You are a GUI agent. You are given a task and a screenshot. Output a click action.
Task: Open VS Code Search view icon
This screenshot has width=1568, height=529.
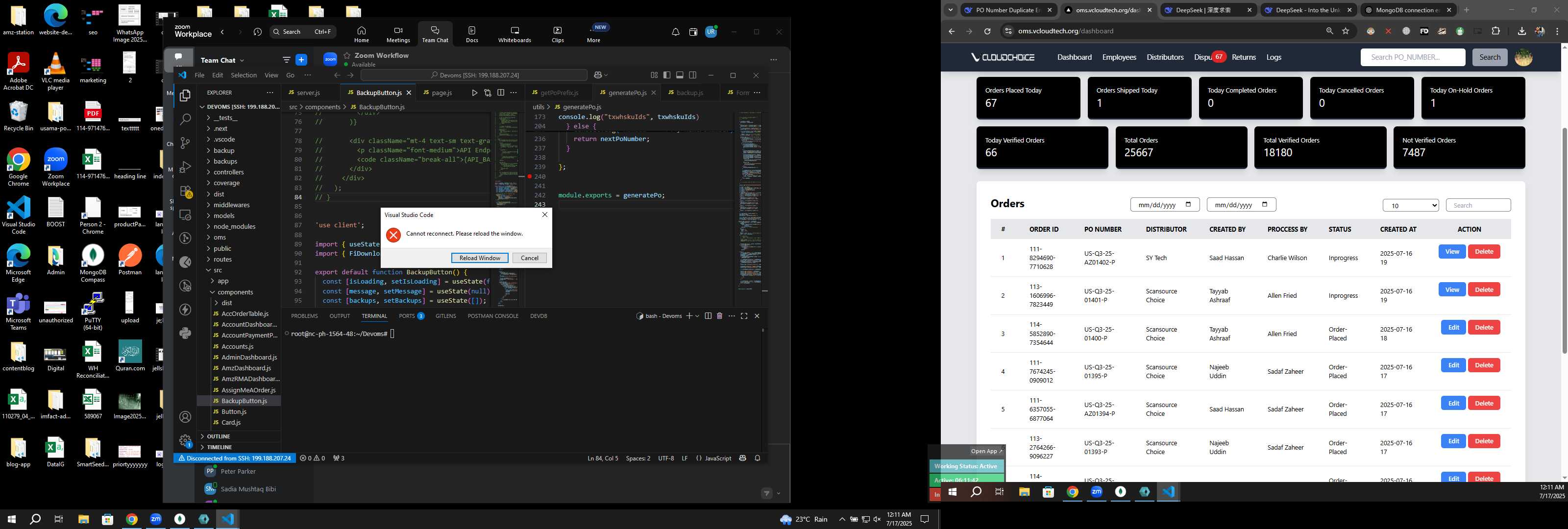(x=186, y=120)
